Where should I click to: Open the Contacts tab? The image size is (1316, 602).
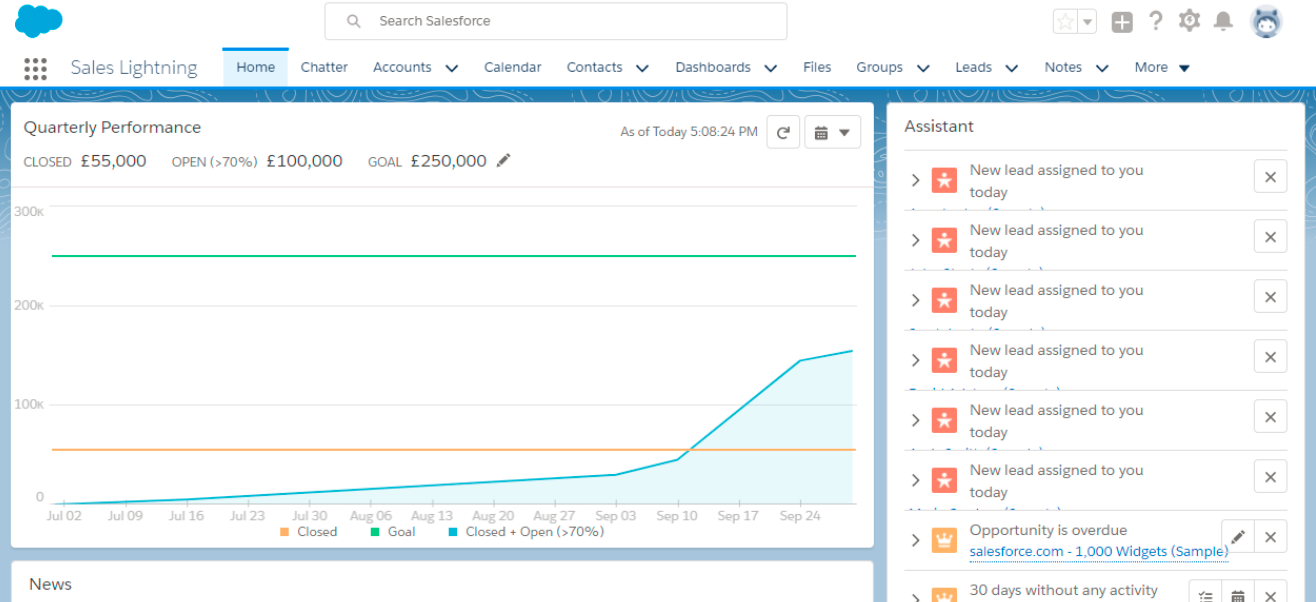[x=594, y=67]
